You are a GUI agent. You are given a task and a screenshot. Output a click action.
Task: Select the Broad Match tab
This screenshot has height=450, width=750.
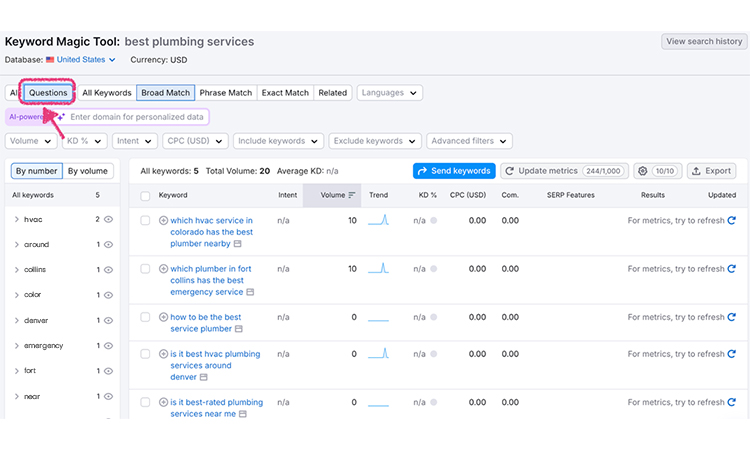click(x=165, y=93)
